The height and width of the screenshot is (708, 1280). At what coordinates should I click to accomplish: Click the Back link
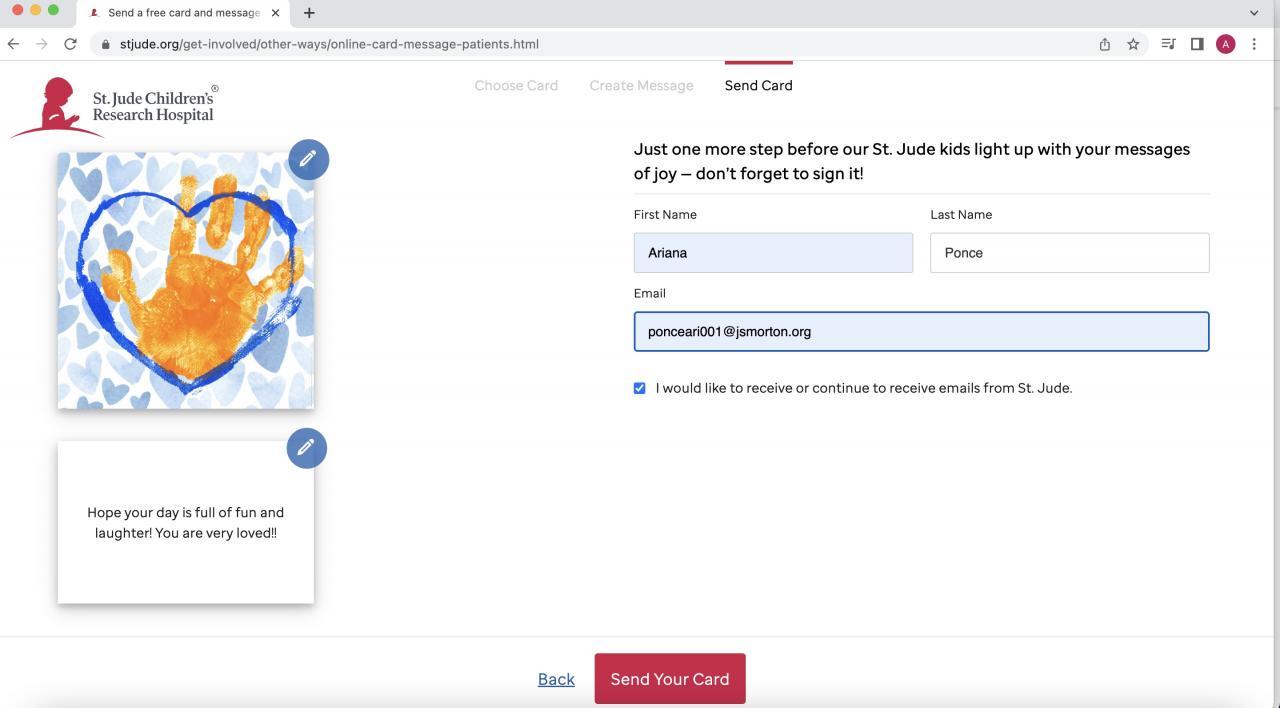click(x=556, y=679)
